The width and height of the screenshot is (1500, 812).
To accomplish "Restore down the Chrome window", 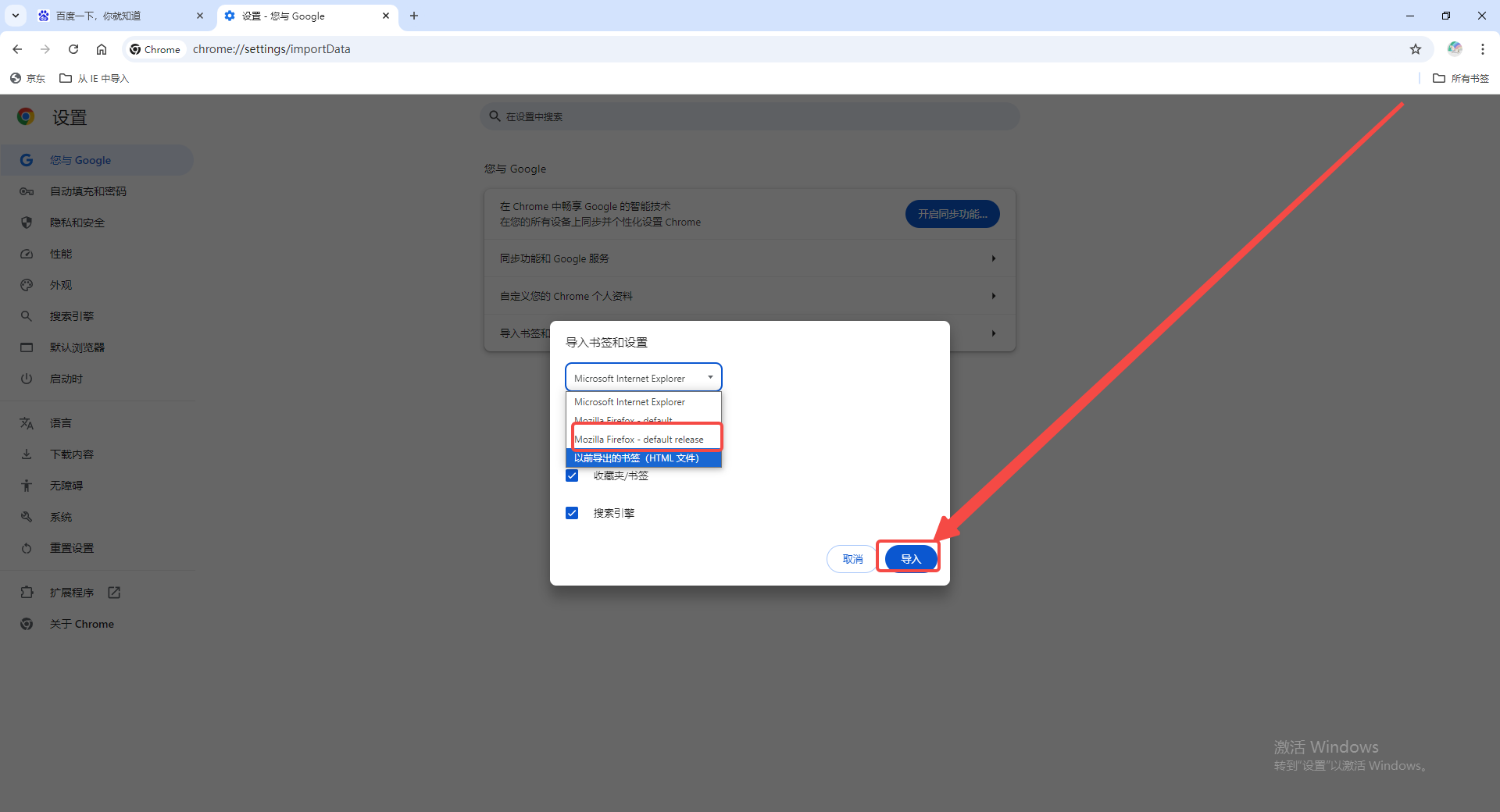I will 1446,16.
